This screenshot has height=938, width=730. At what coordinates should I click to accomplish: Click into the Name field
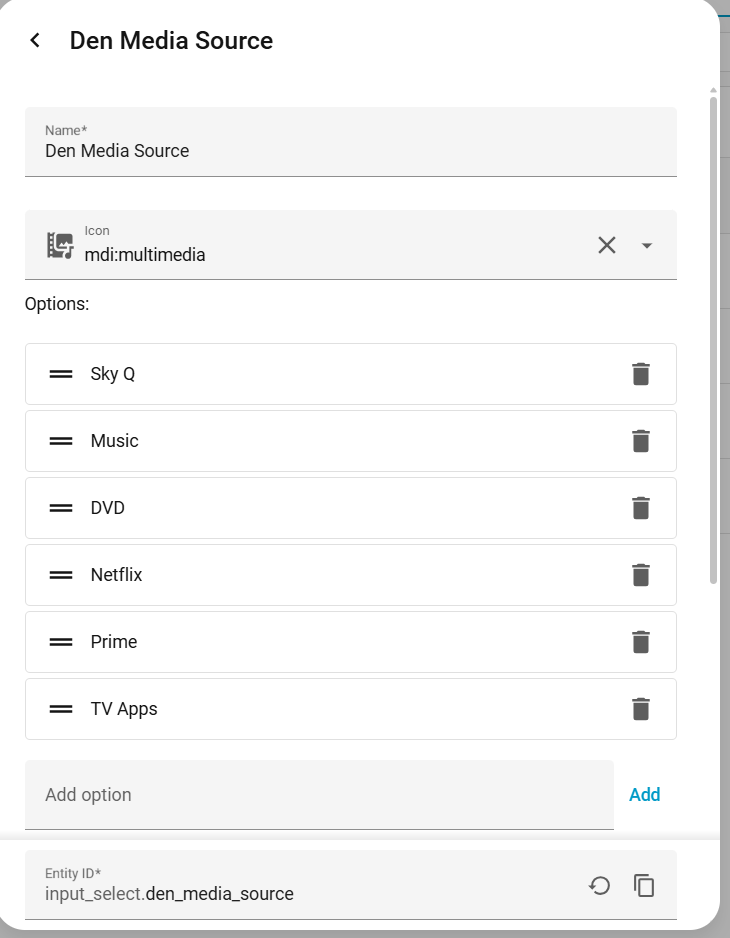click(350, 151)
